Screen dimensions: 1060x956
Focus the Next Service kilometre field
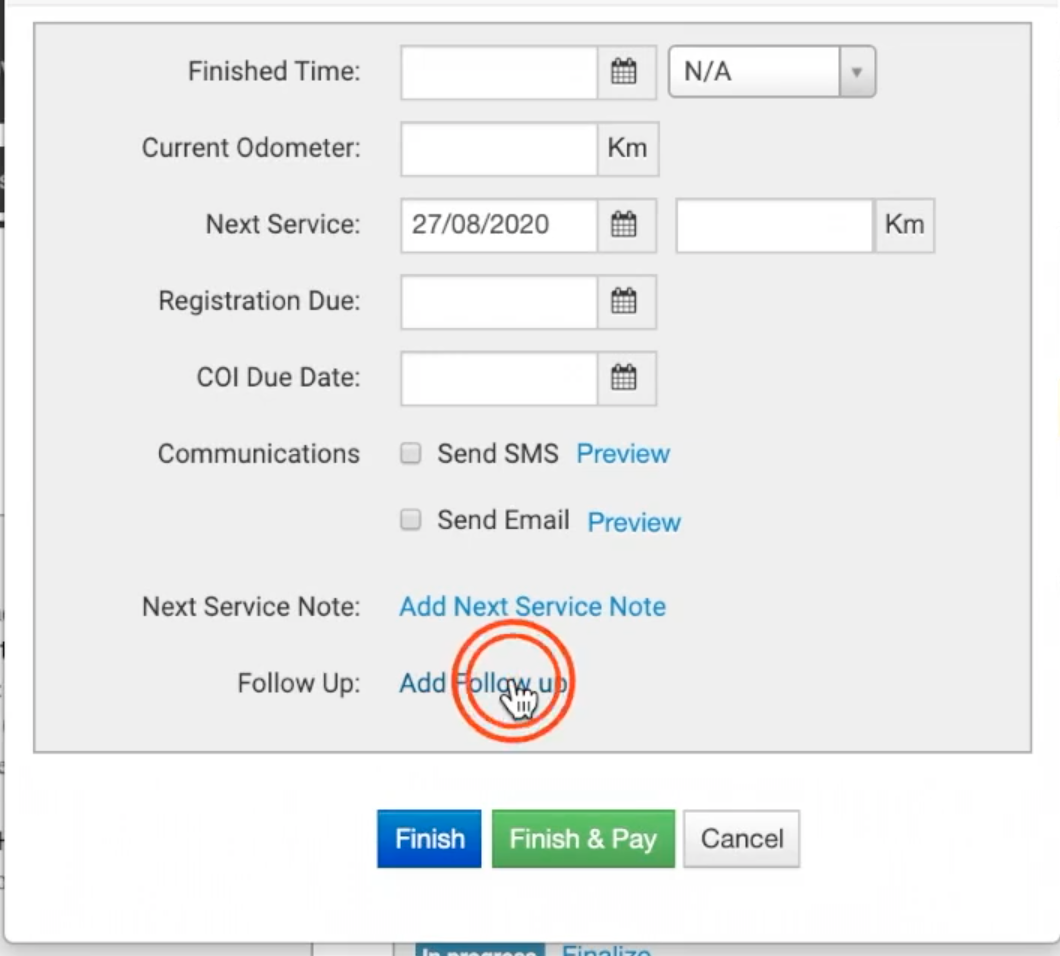pos(775,225)
